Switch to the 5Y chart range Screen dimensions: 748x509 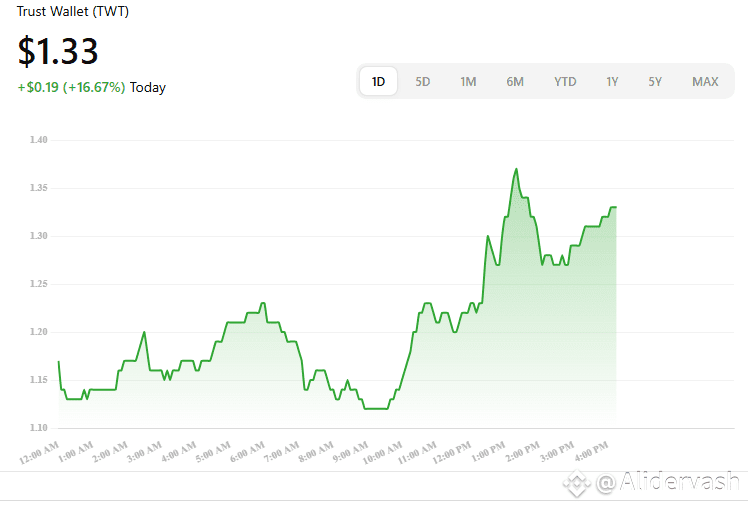point(654,82)
